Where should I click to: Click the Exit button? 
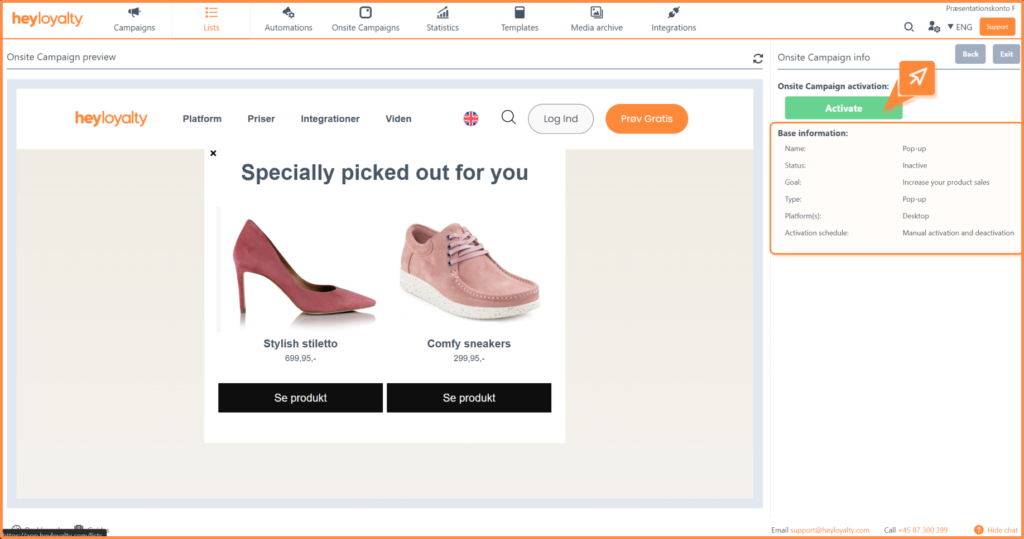[1005, 54]
